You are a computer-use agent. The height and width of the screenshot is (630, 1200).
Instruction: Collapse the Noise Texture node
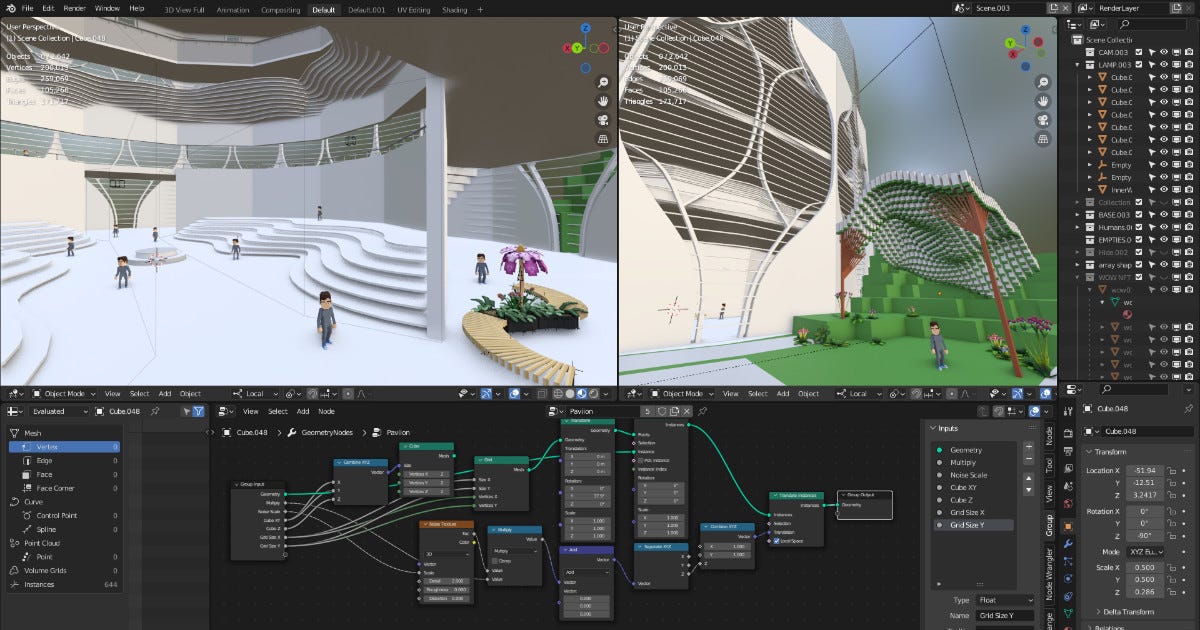coord(424,524)
